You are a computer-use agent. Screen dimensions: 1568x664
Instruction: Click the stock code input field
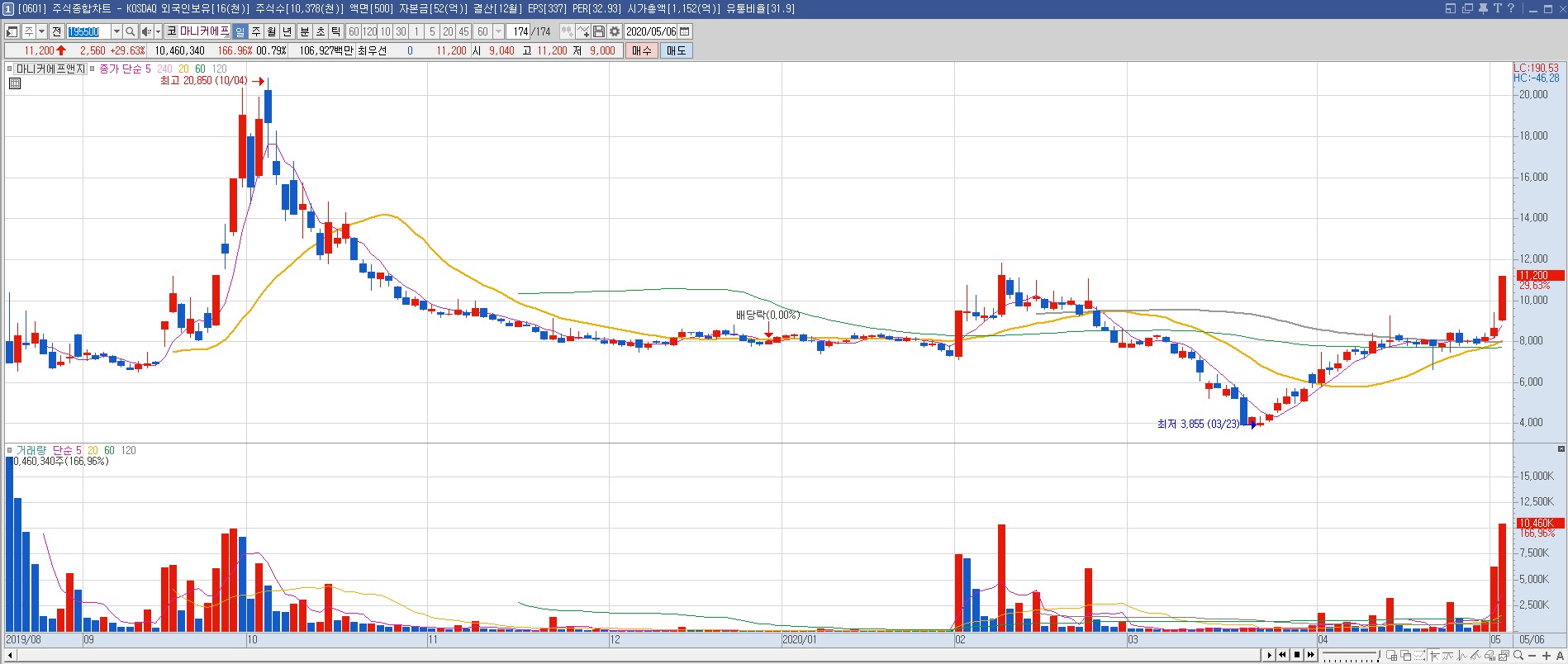point(88,31)
